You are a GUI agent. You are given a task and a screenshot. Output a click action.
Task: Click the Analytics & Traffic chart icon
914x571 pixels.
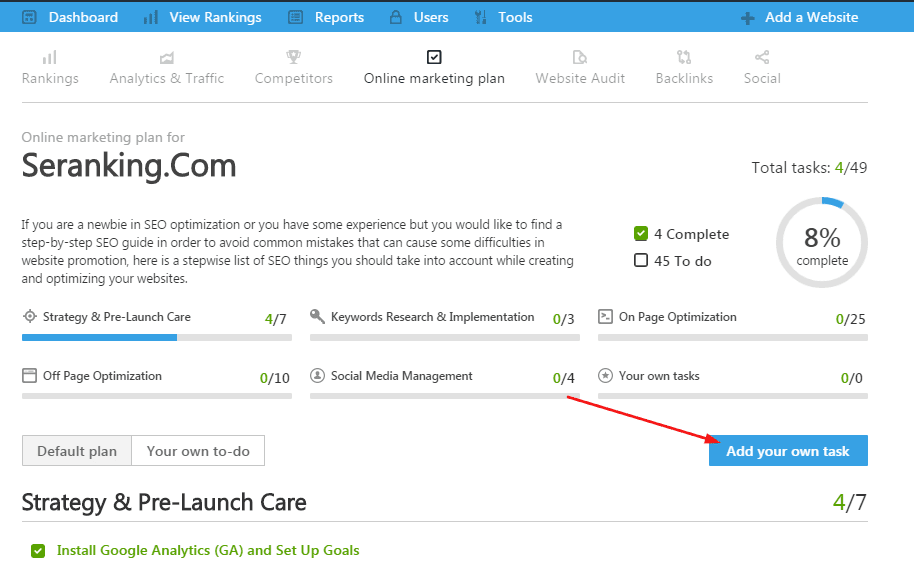click(x=167, y=58)
